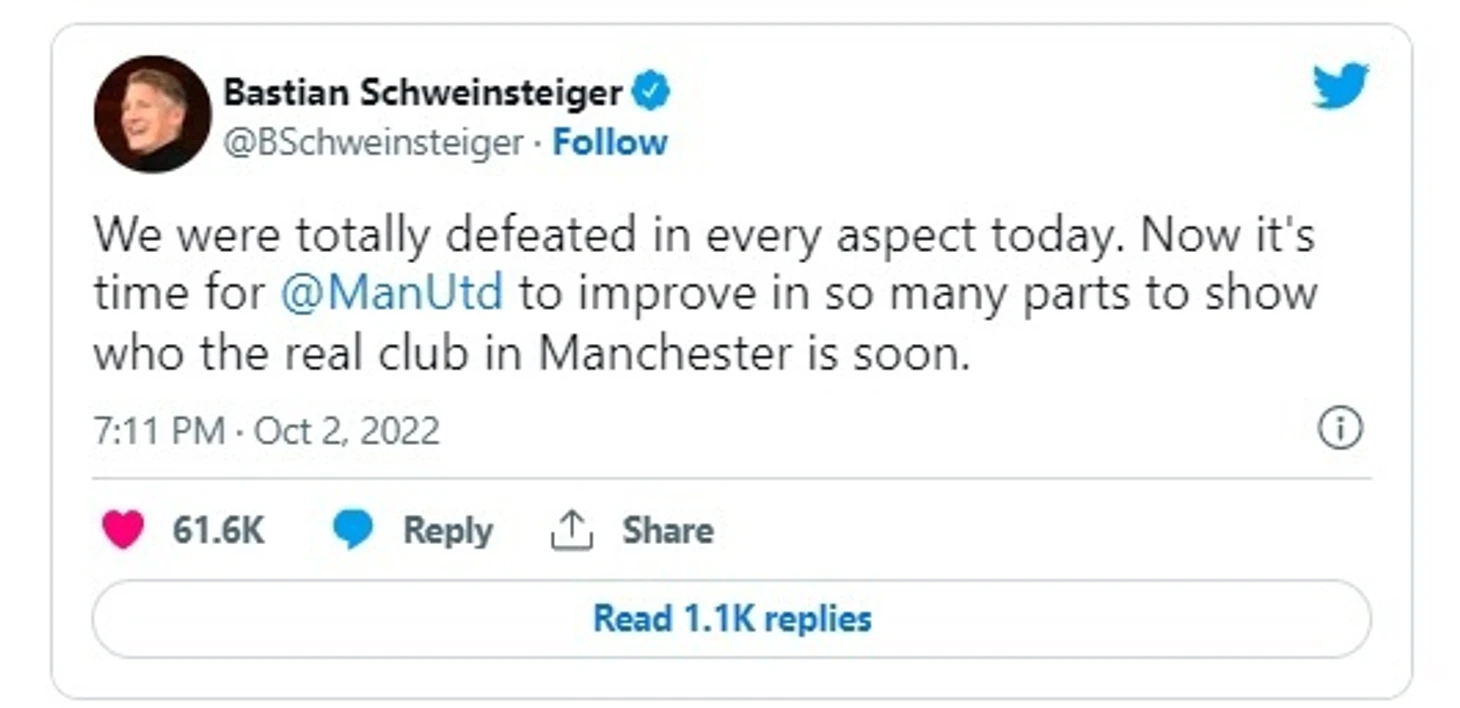Open Bastian Schweinsteiger's profile picture

click(x=152, y=114)
